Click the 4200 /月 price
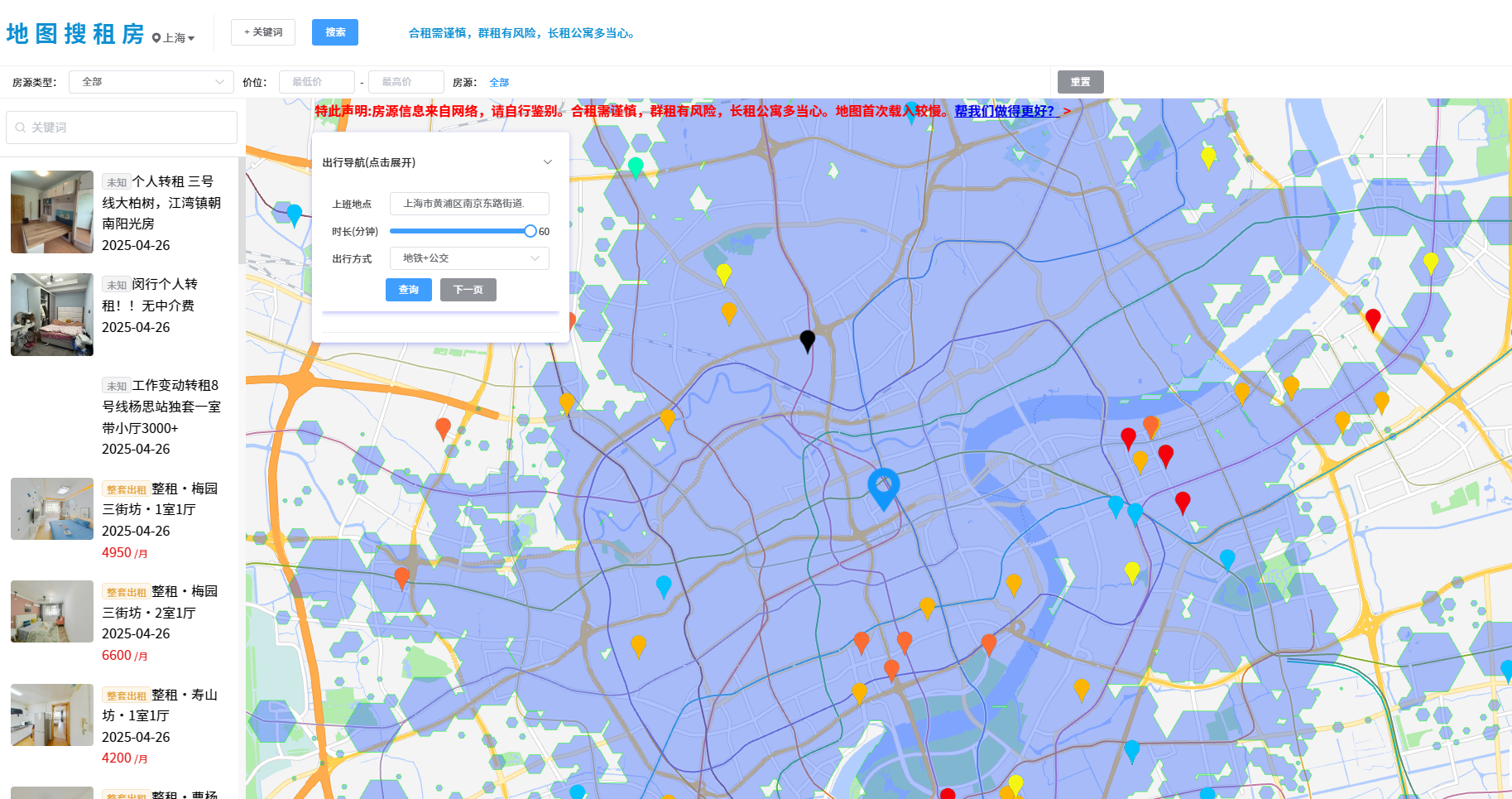Screen dimensions: 1512x799 tap(125, 758)
